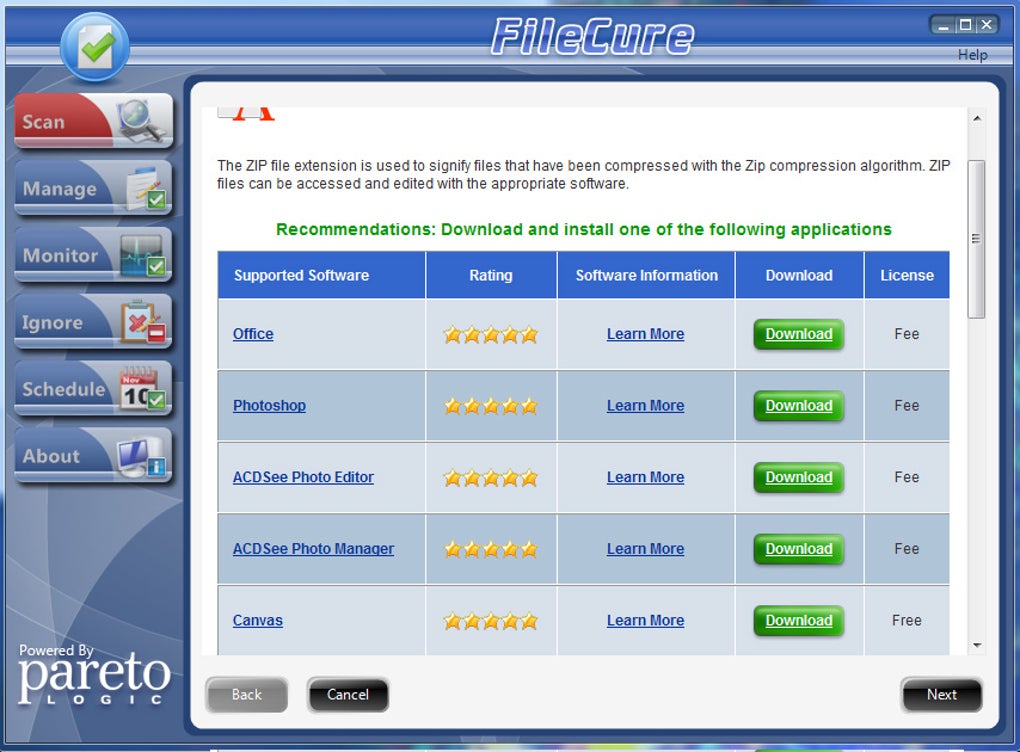The width and height of the screenshot is (1020, 752).
Task: Download ACDSee Photo Manager
Action: (799, 549)
